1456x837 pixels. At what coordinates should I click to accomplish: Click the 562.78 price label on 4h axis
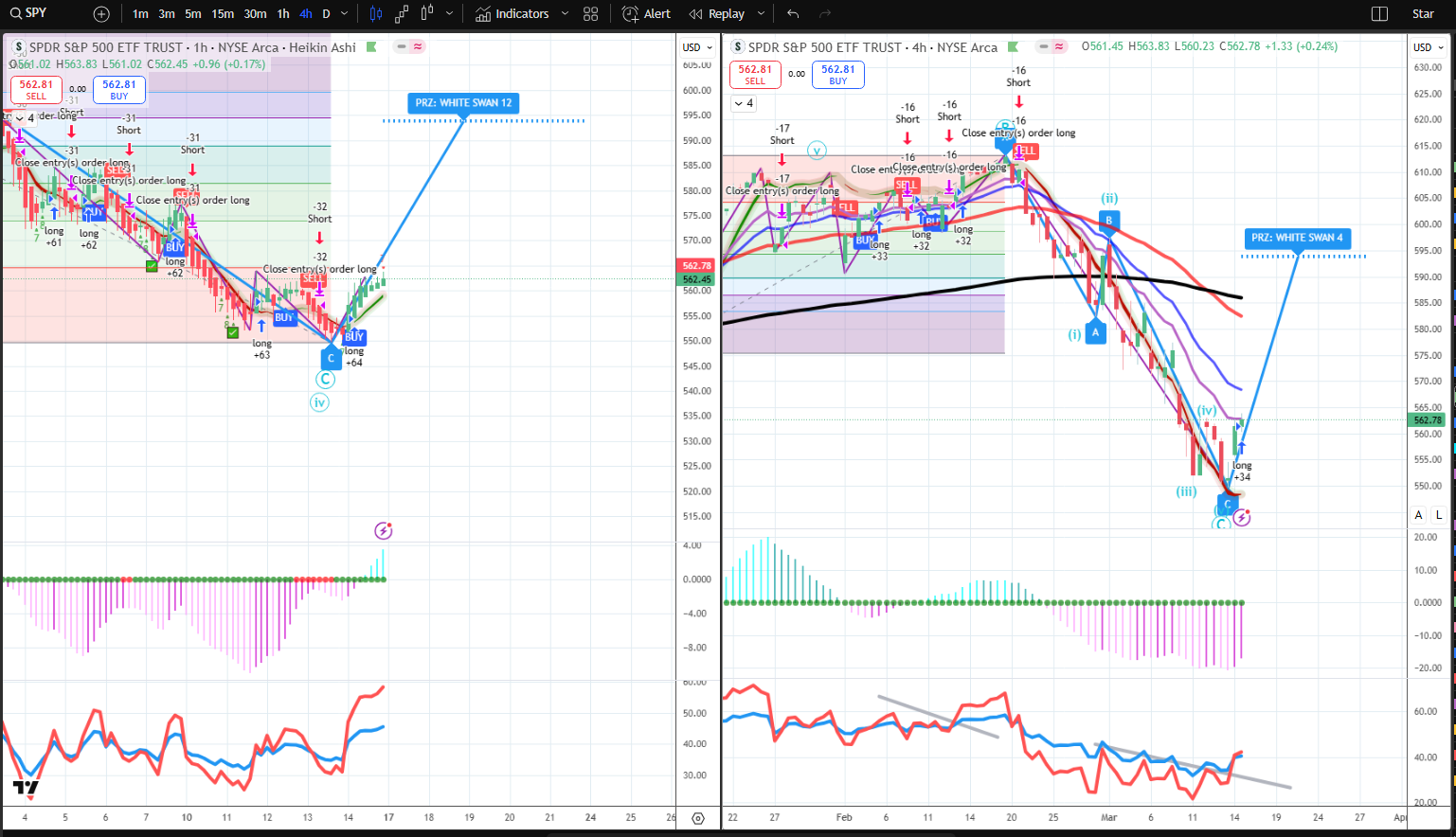[x=1428, y=420]
